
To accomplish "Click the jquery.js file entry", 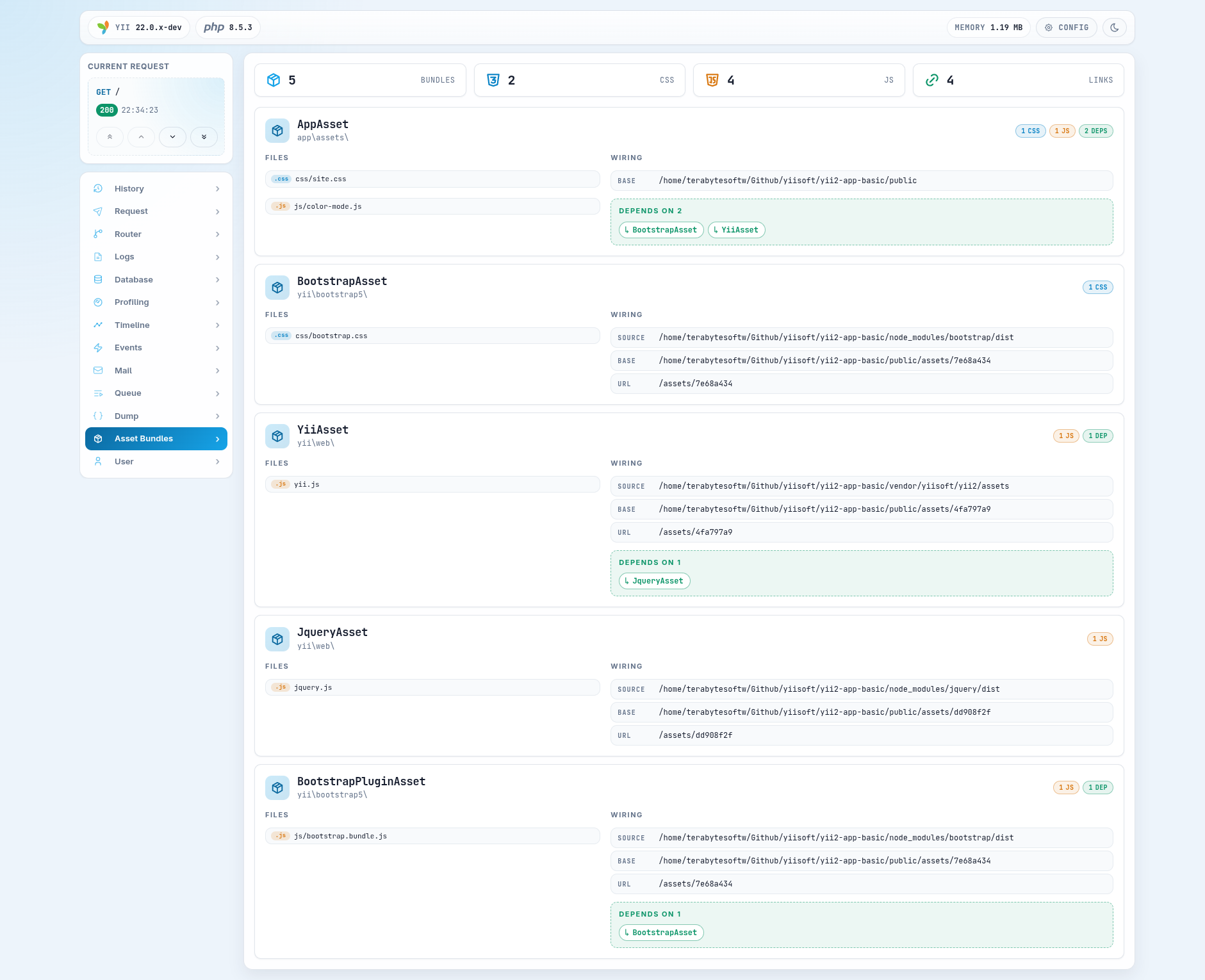I will [x=432, y=687].
